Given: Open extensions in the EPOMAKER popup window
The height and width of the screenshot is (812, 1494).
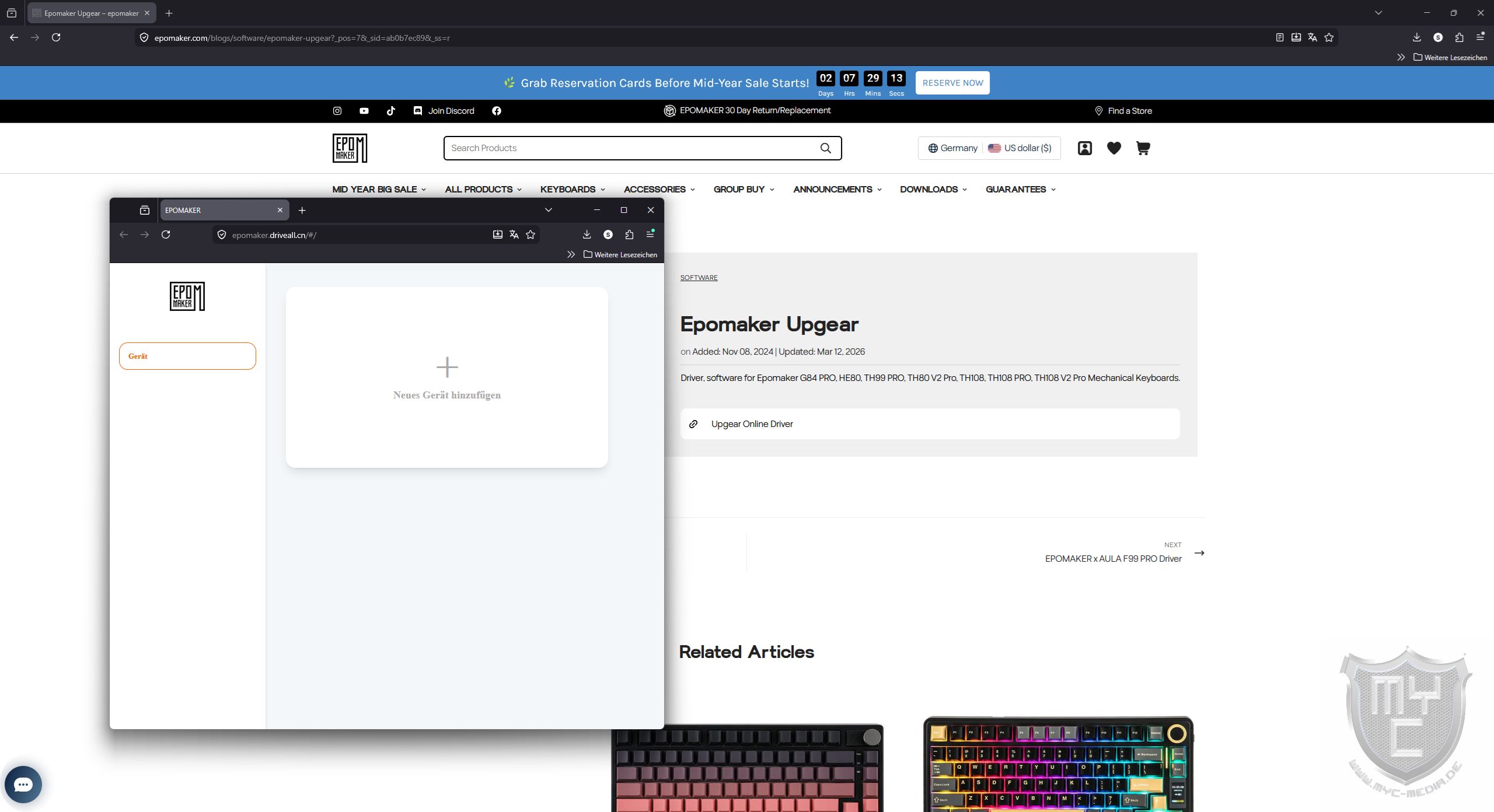Looking at the screenshot, I should [x=629, y=235].
